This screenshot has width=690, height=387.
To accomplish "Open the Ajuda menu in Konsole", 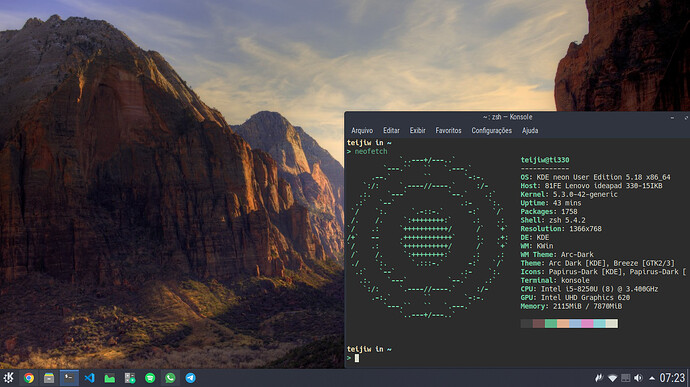I will 530,130.
